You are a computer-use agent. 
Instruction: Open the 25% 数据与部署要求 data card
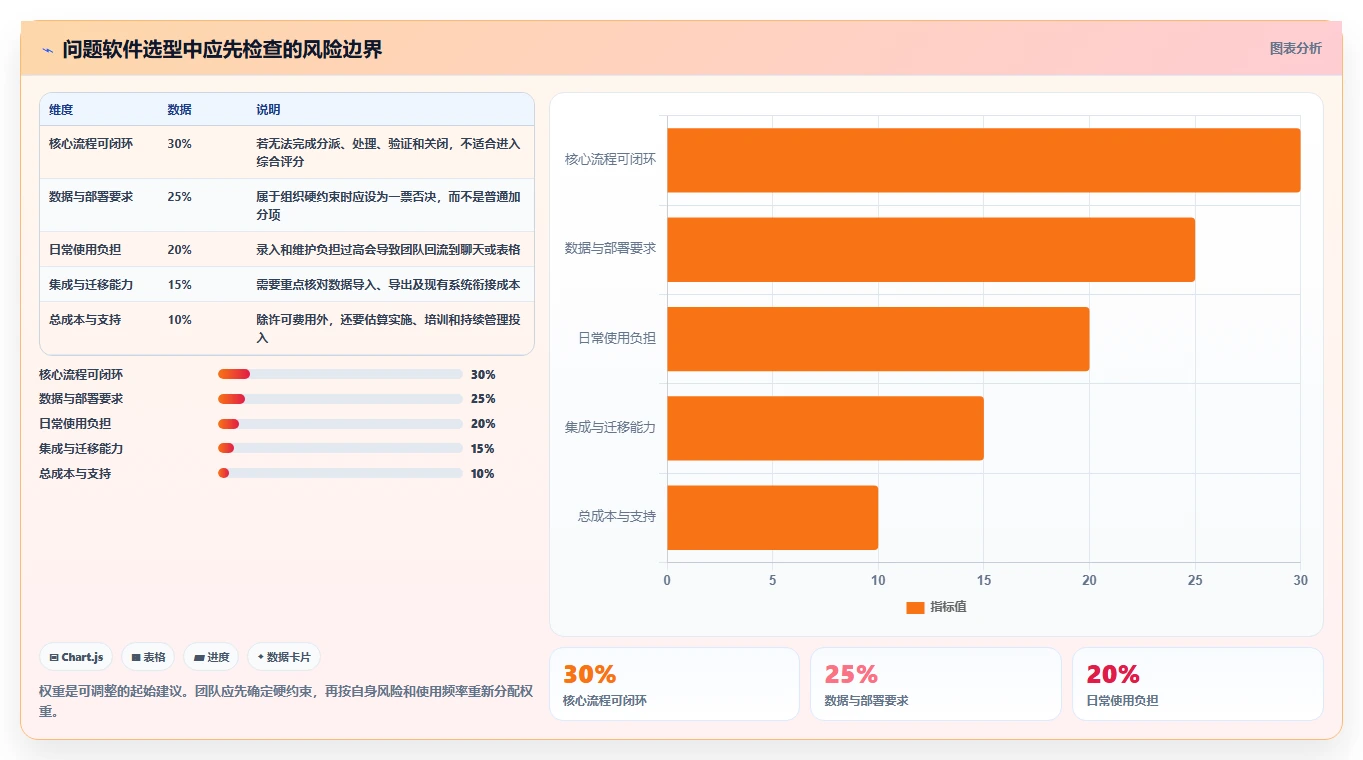pyautogui.click(x=936, y=684)
